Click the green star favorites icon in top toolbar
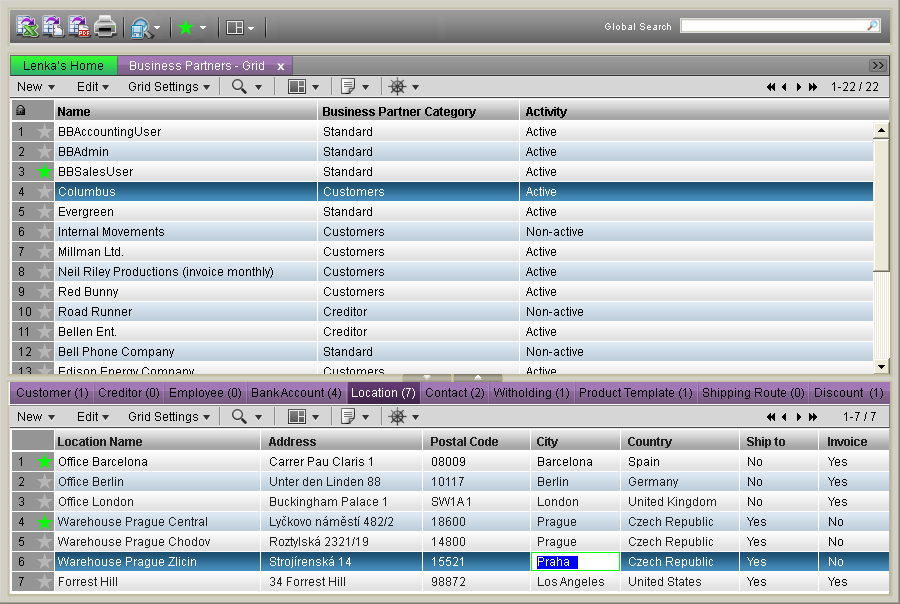This screenshot has width=900, height=604. [x=185, y=28]
